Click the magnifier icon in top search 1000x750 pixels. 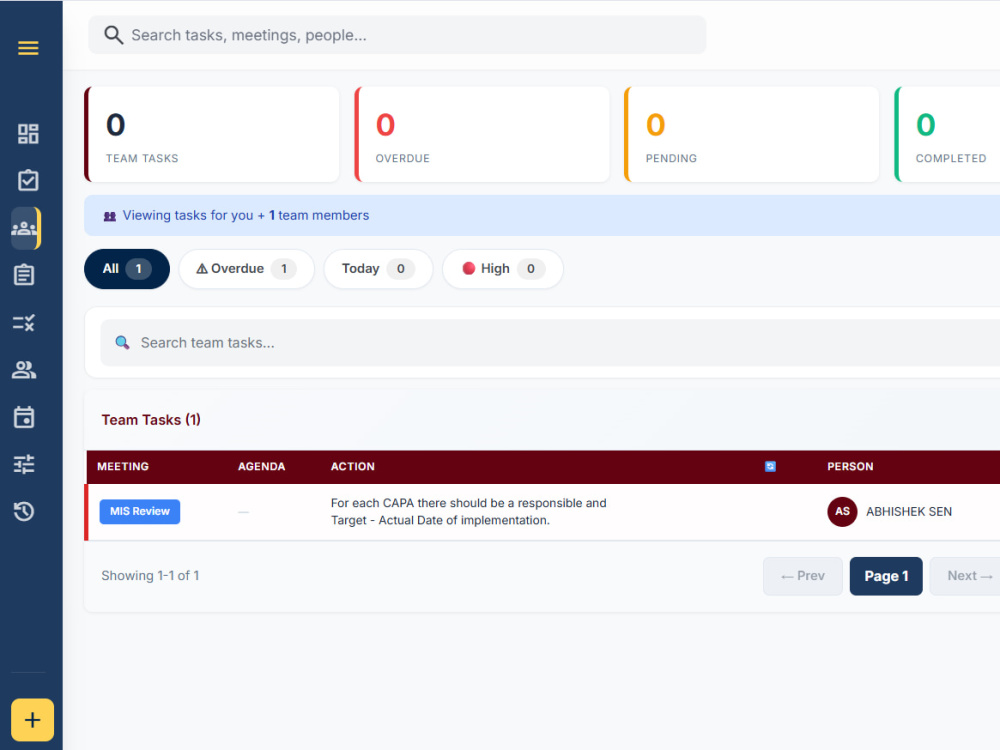pos(114,35)
